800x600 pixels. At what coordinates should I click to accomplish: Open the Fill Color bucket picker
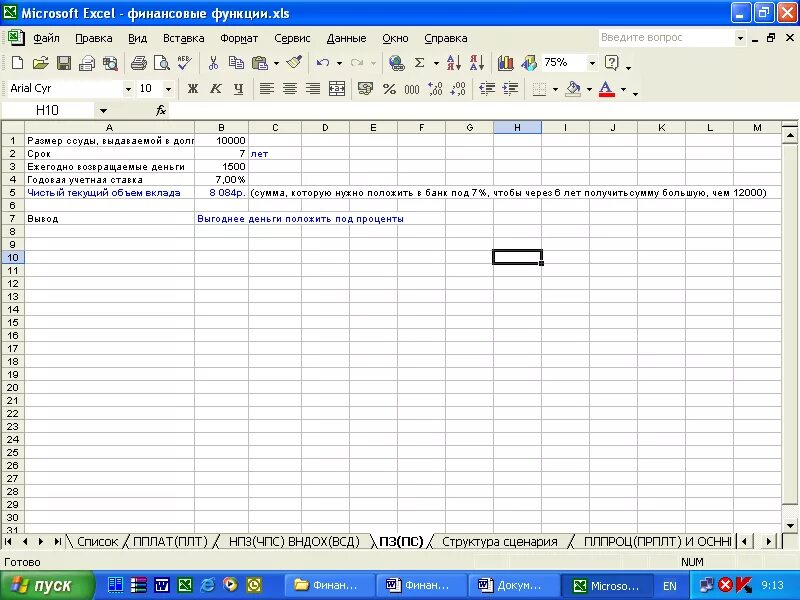click(574, 89)
